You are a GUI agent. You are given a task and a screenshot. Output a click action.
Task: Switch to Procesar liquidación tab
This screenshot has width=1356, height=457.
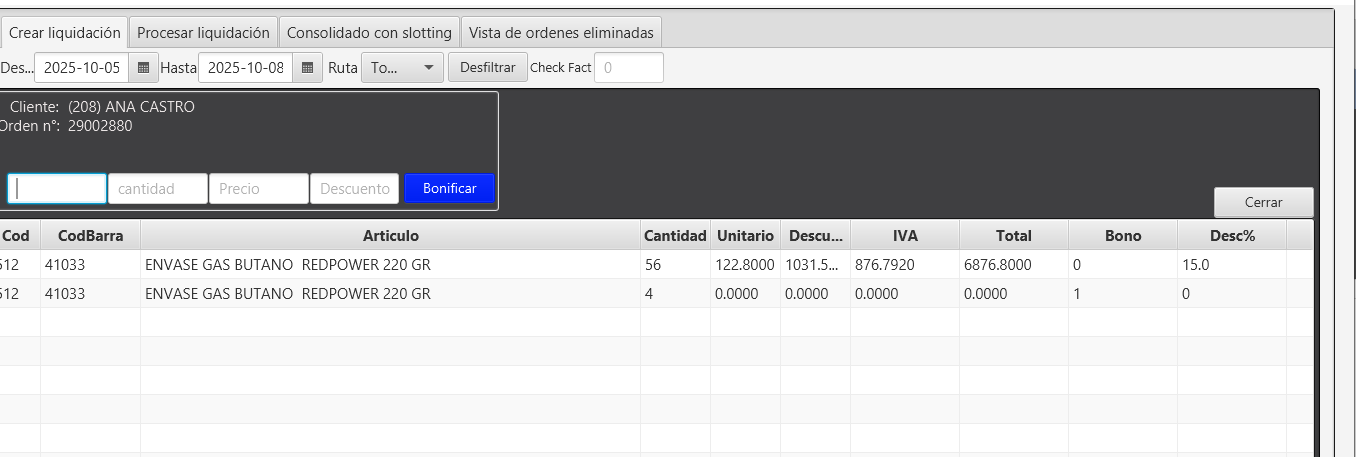coord(203,33)
